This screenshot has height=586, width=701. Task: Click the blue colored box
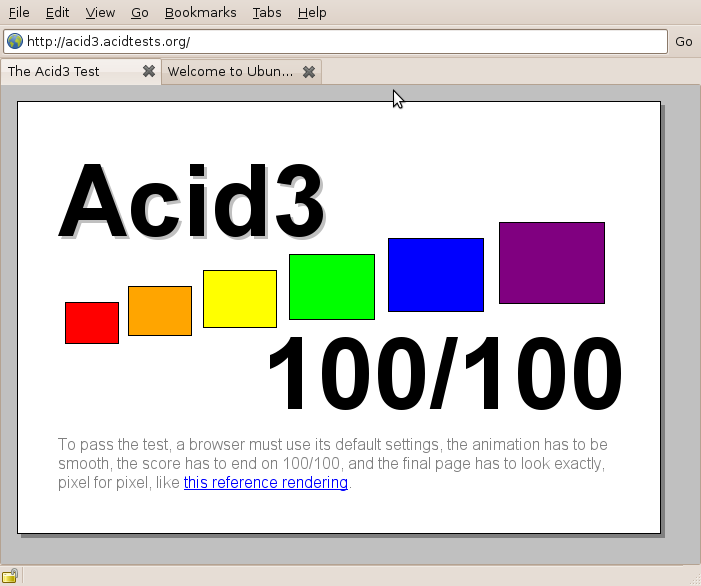(436, 275)
